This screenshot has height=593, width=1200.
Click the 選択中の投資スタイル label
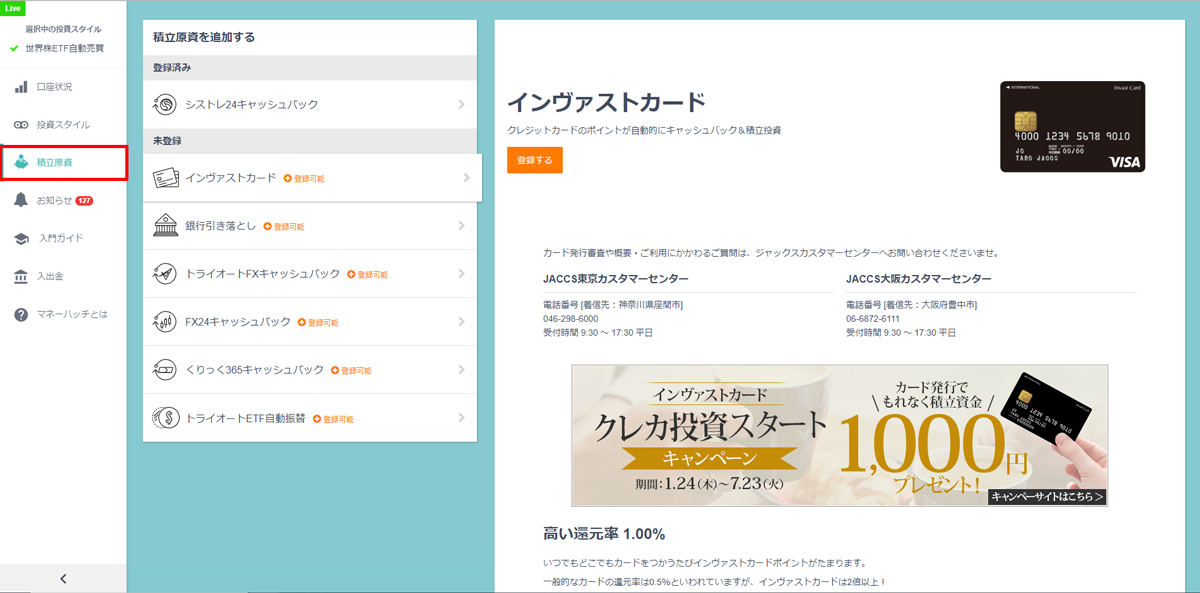[63, 29]
